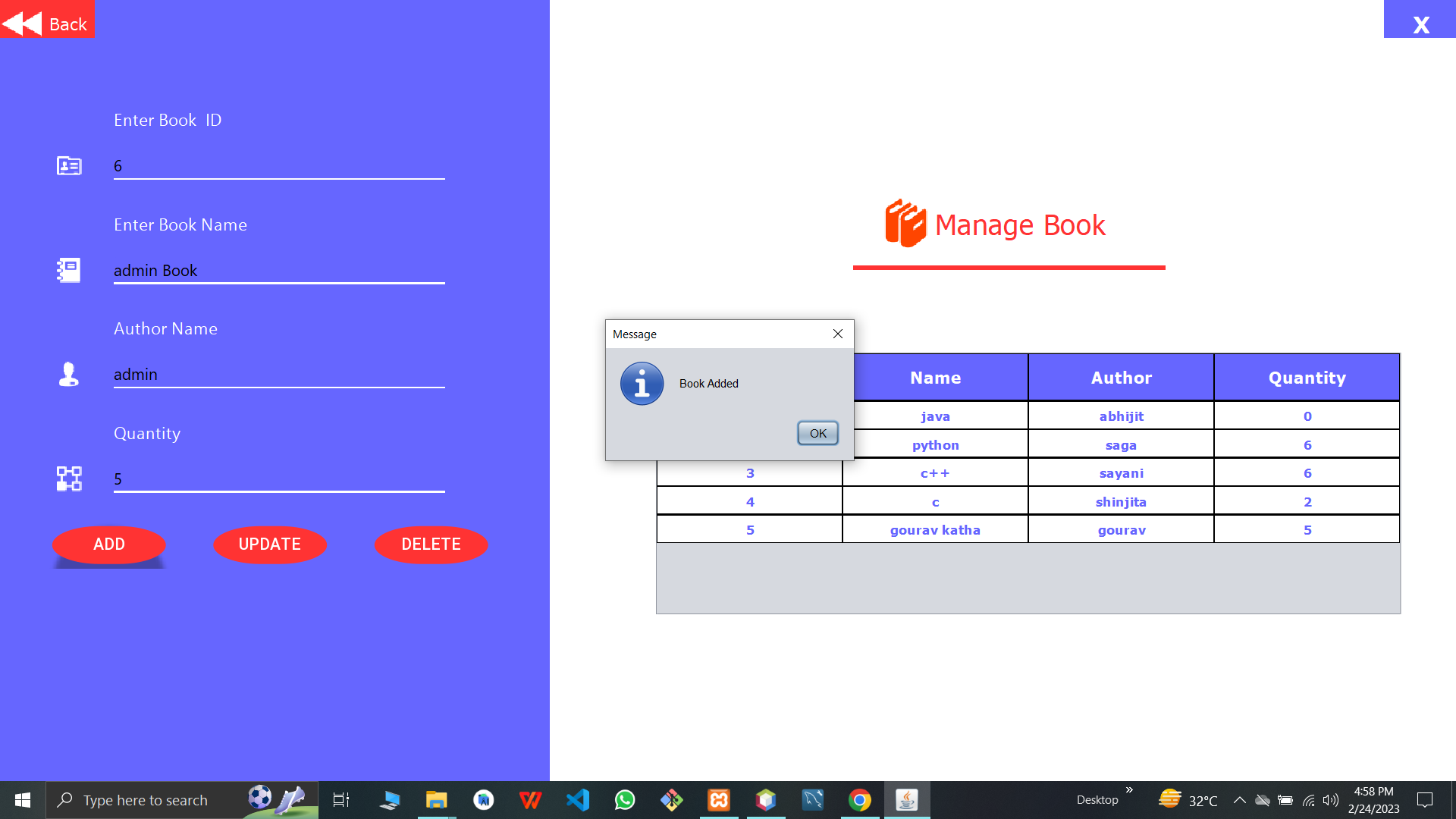Open Google Chrome from the taskbar
The width and height of the screenshot is (1456, 819).
tap(860, 800)
